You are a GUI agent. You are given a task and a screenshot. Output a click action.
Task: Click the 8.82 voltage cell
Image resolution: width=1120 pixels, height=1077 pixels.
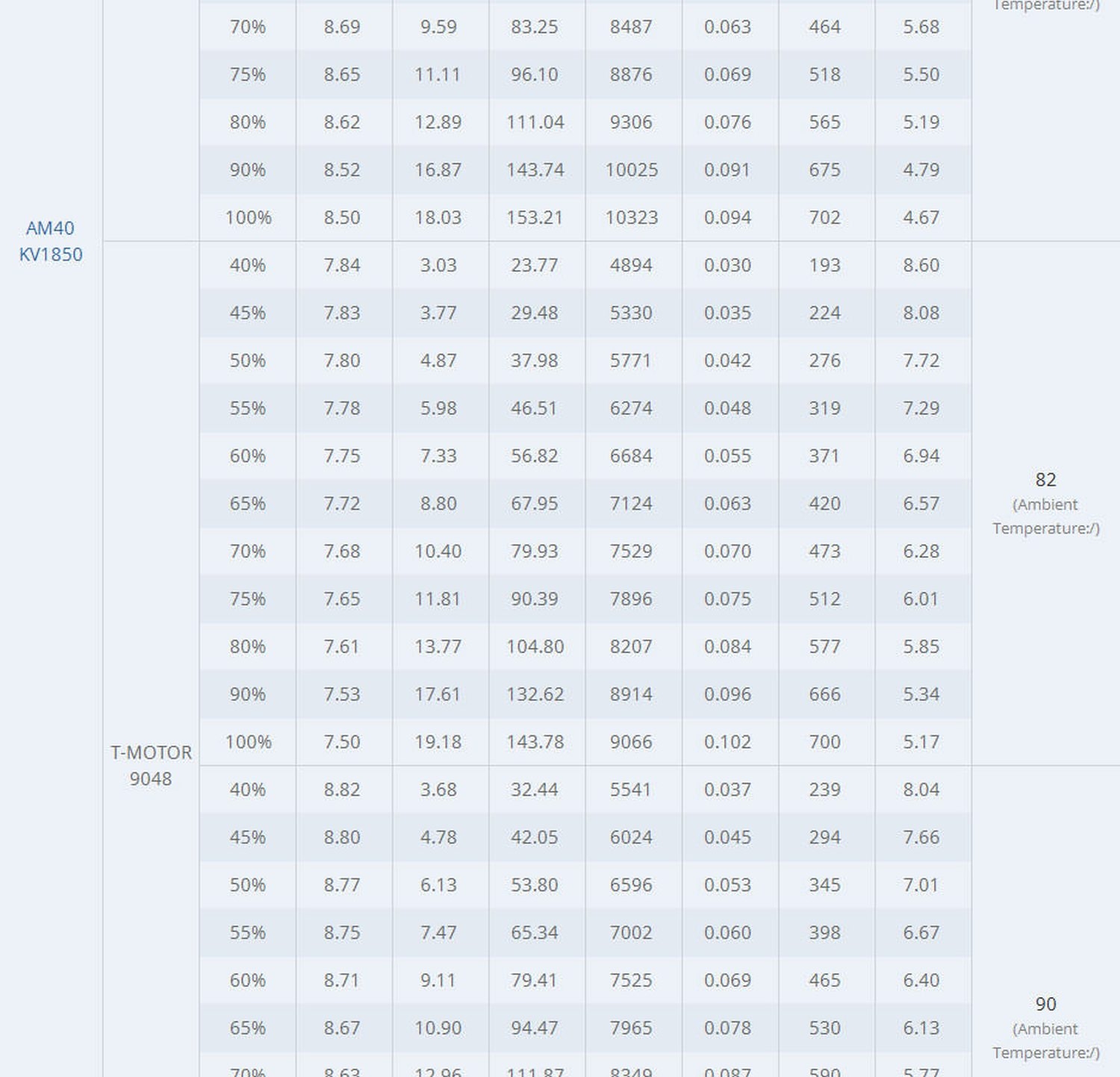pos(342,790)
